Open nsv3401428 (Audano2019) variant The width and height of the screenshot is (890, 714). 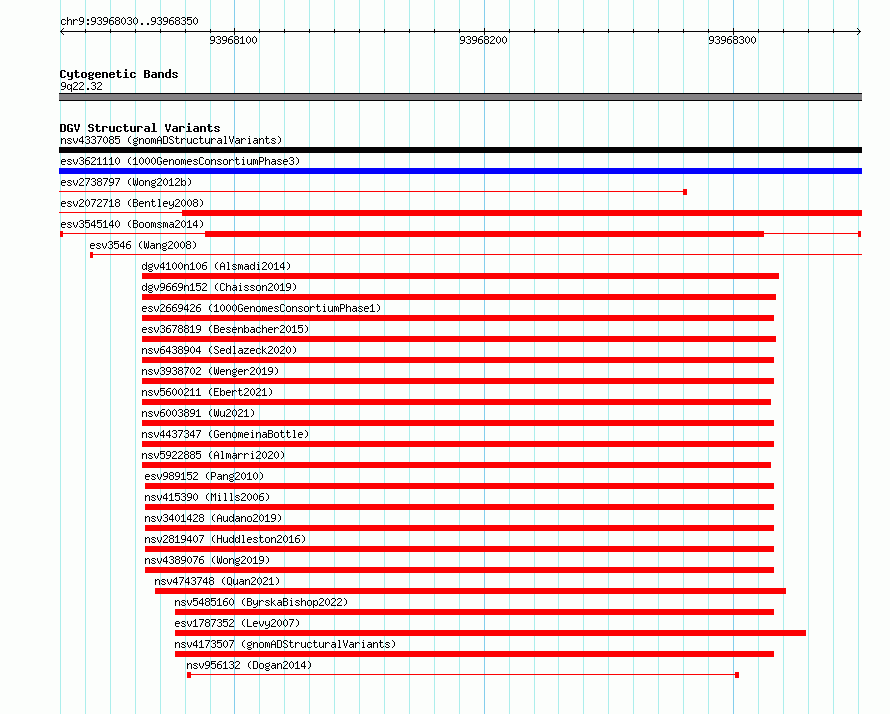213,518
